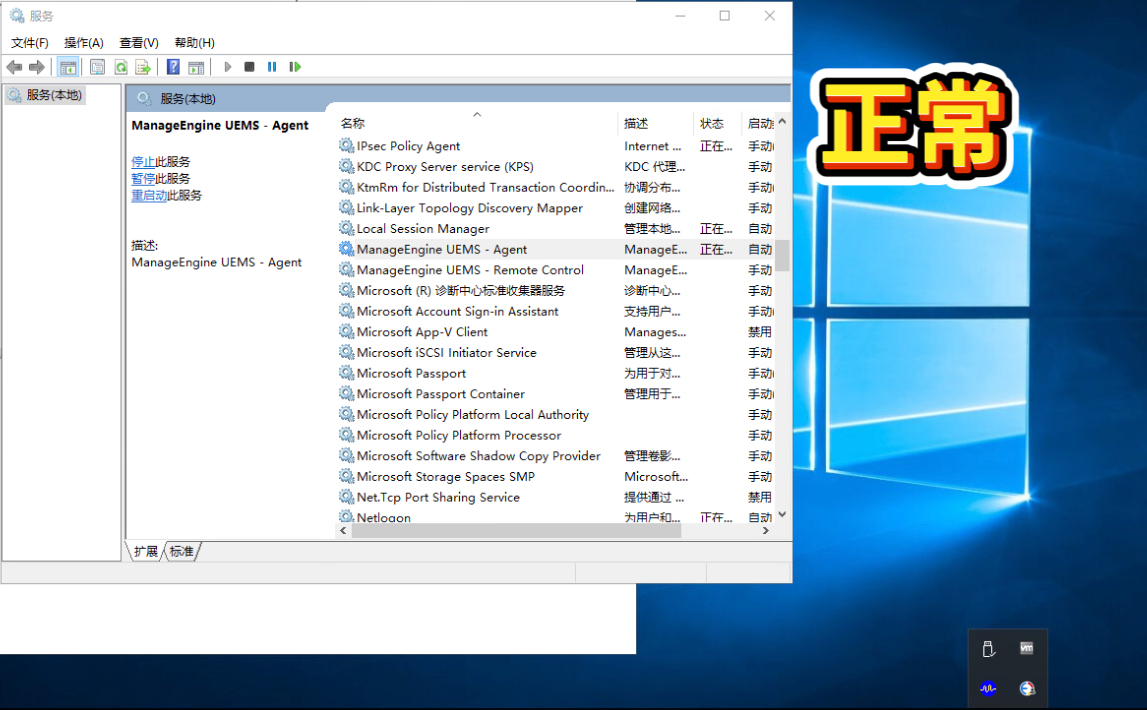1147x710 pixels.
Task: Select KtmRm for Distributed Transaction Coordinator row
Action: tap(556, 187)
